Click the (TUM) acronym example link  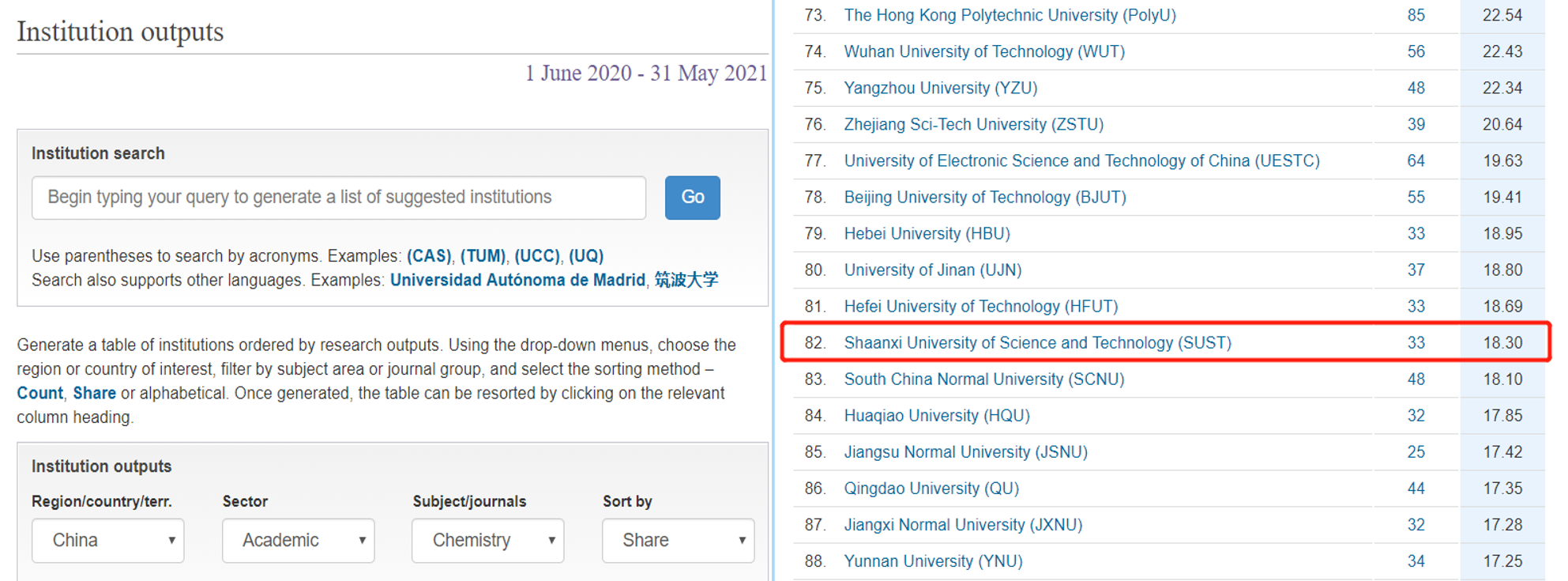tap(483, 256)
